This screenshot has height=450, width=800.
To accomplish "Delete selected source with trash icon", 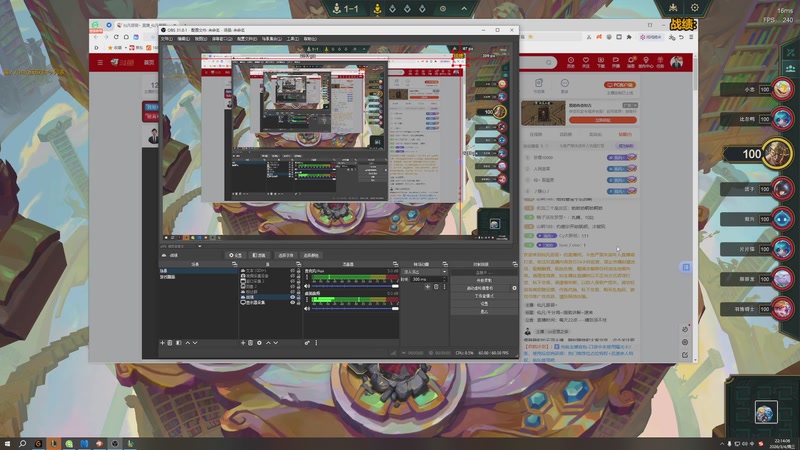I will [251, 342].
